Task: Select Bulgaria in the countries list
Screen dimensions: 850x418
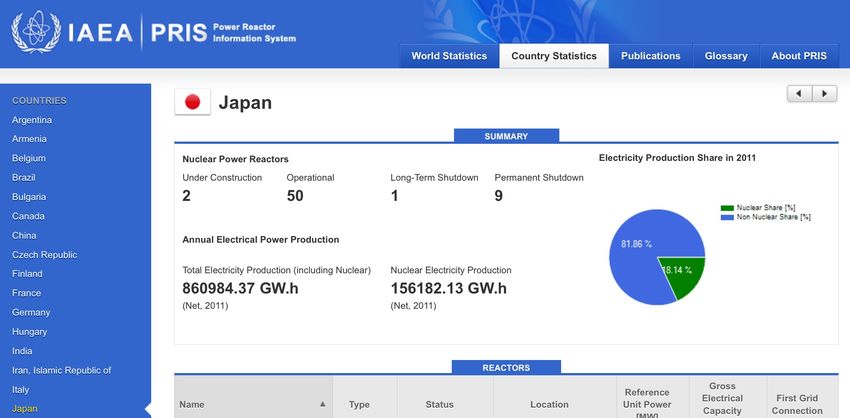Action: (x=29, y=197)
